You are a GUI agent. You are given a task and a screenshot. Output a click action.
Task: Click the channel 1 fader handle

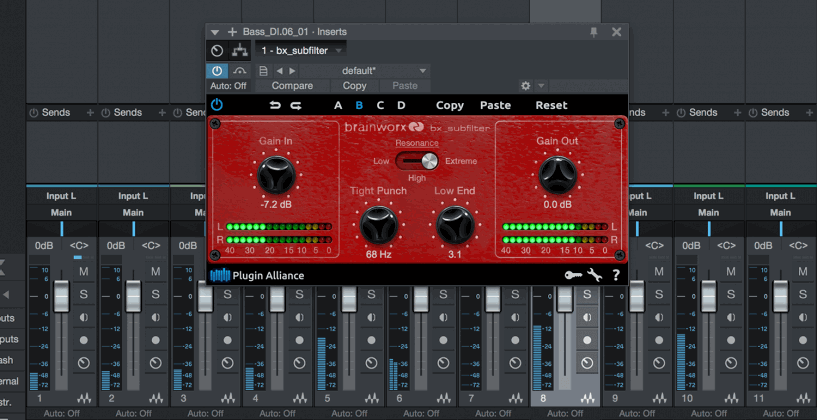coord(61,296)
